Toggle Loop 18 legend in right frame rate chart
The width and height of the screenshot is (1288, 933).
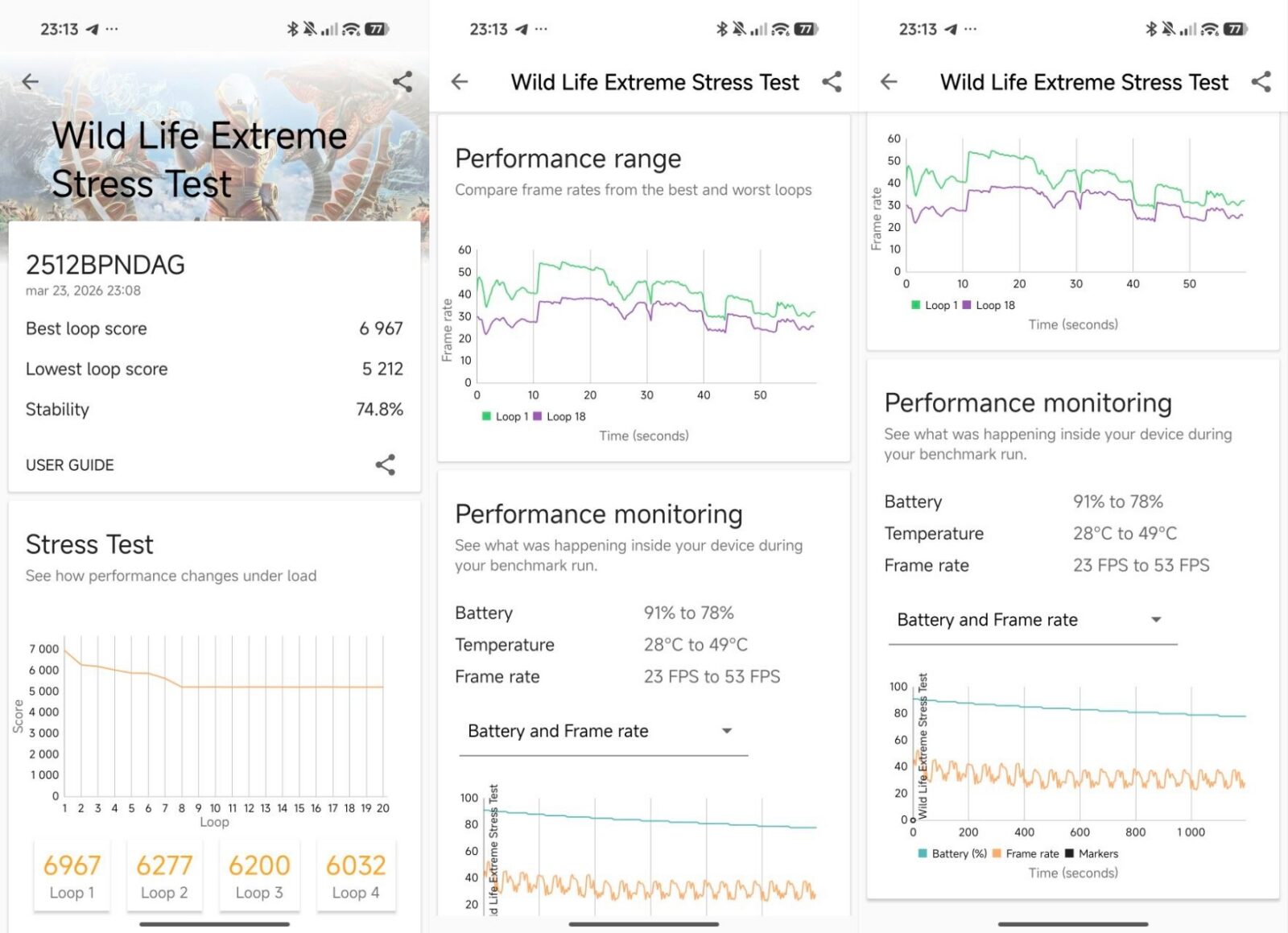[989, 305]
